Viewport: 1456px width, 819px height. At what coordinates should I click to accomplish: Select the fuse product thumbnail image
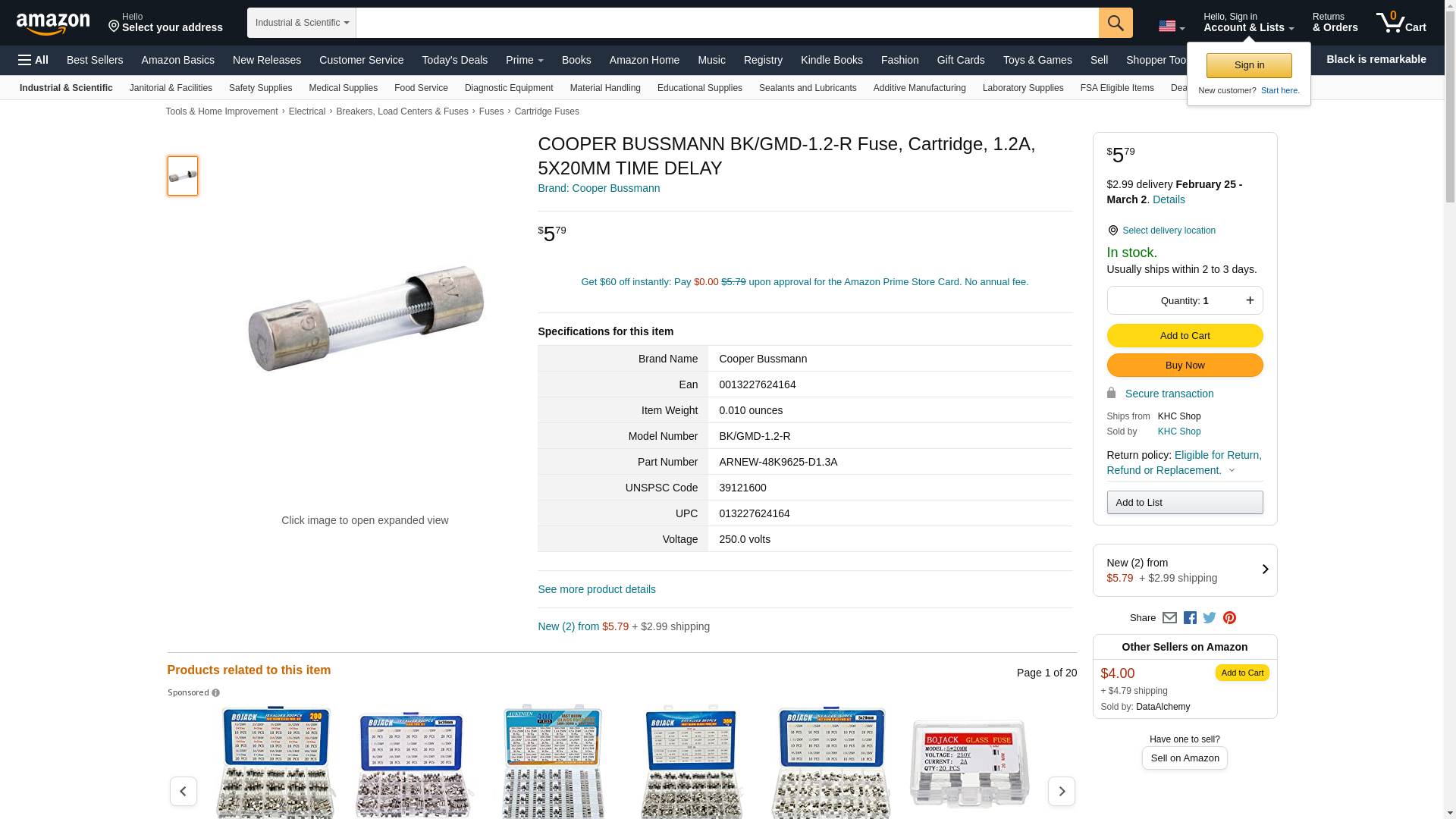point(183,176)
